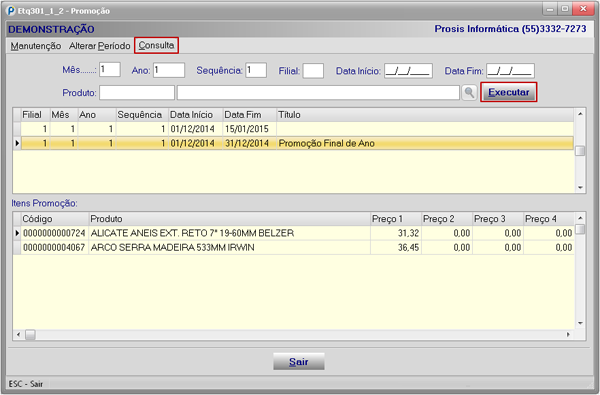Click ARCO SERRA MADEIRA 533MM IRWIN
This screenshot has height=395, width=600.
tap(172, 248)
